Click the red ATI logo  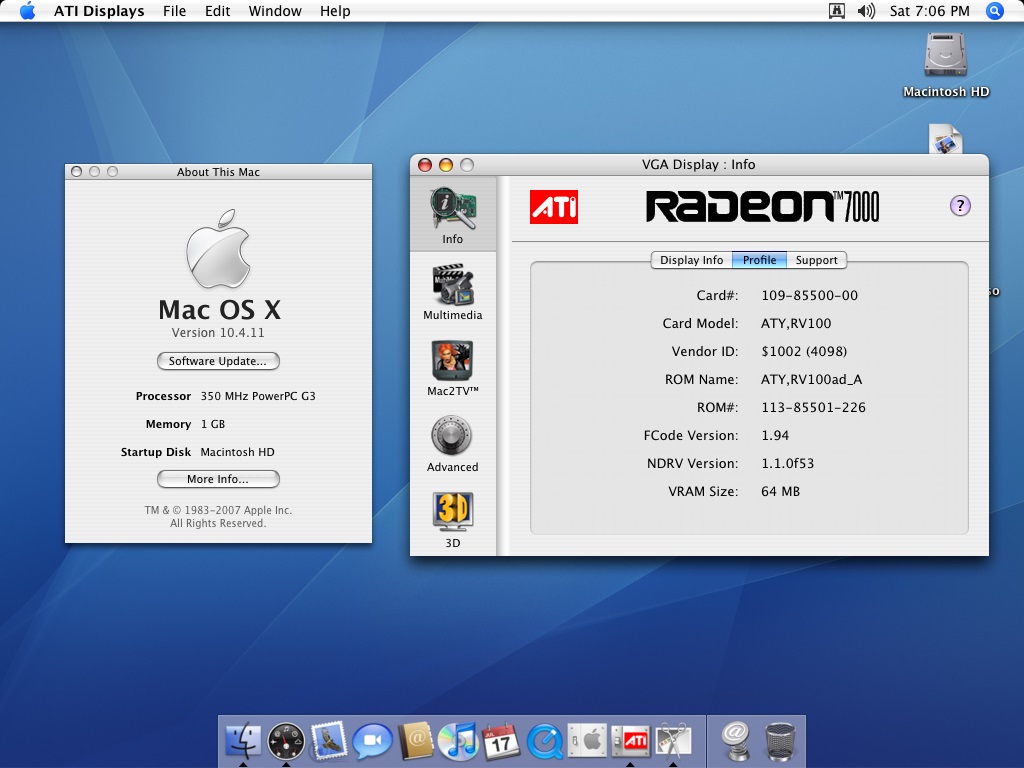(x=554, y=207)
